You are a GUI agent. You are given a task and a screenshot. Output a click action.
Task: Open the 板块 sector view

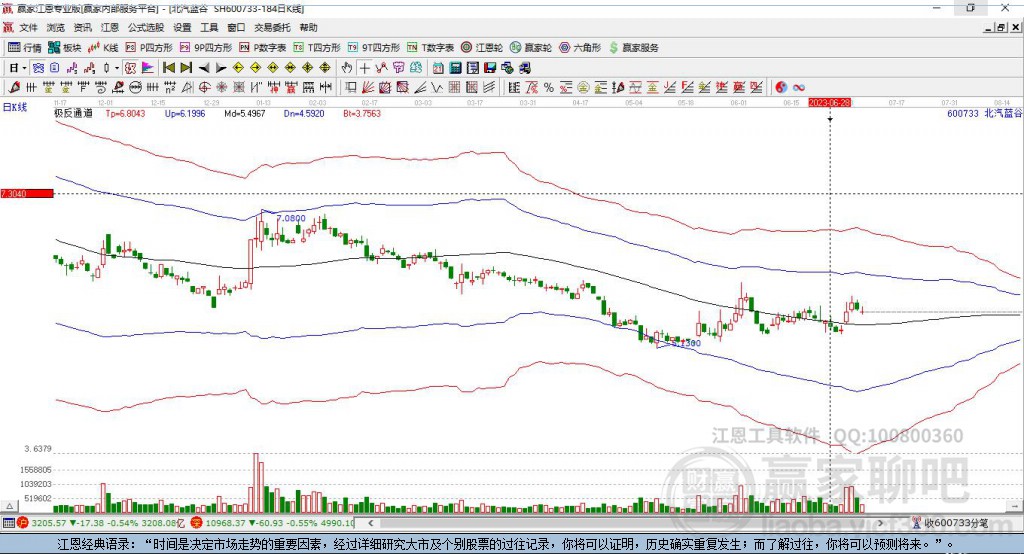click(x=65, y=48)
